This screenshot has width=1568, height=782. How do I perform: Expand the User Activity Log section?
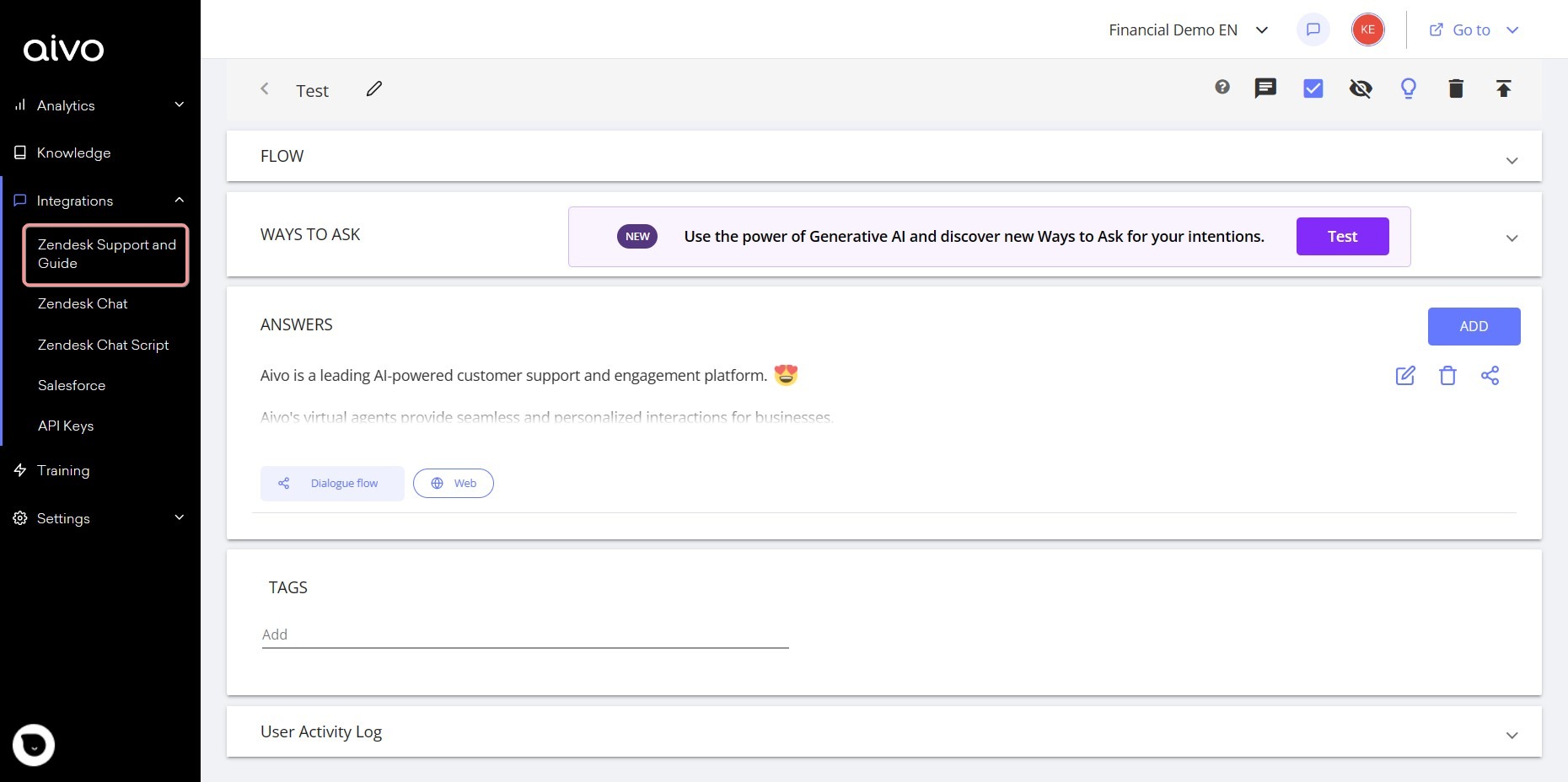click(x=1512, y=734)
